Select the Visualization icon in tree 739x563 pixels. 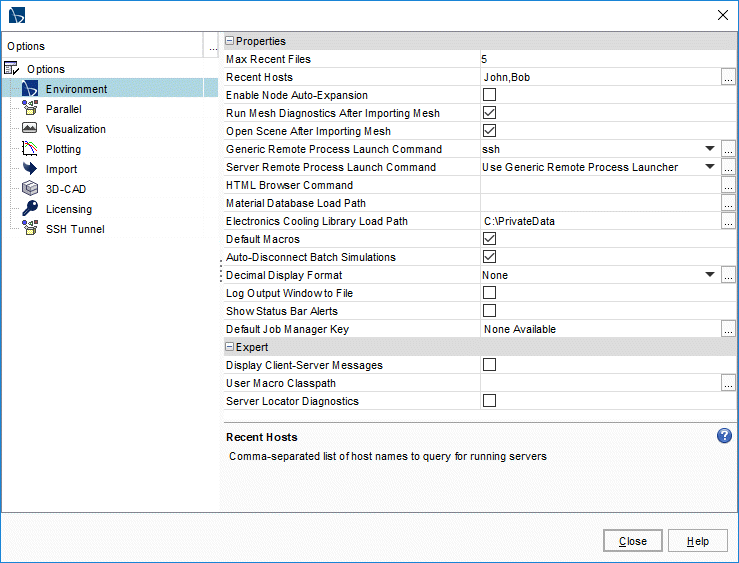coord(29,129)
